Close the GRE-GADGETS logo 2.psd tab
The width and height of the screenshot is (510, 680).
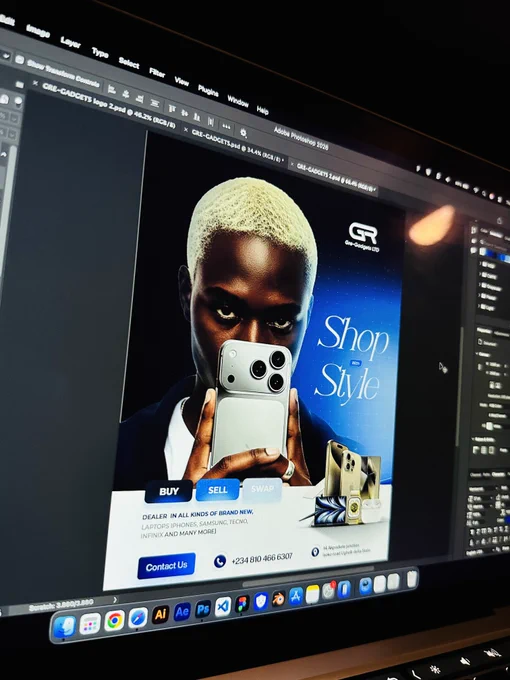(35, 83)
